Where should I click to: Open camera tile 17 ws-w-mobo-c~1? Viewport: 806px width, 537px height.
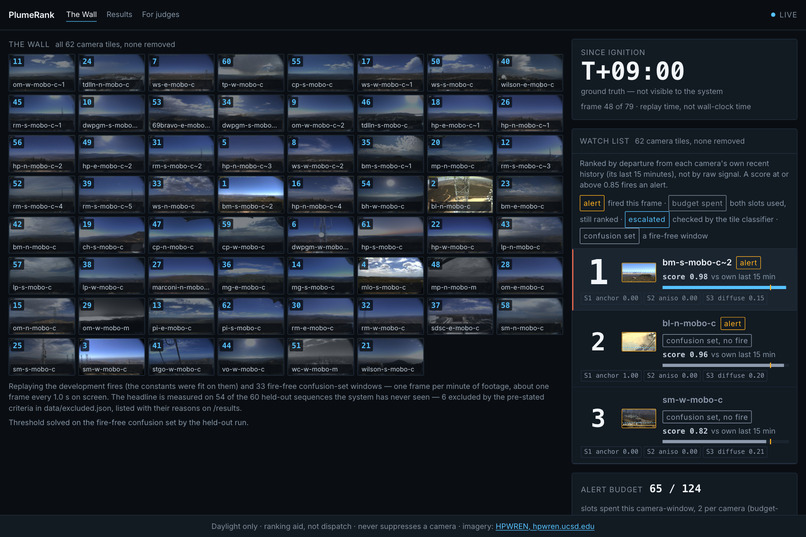[391, 72]
